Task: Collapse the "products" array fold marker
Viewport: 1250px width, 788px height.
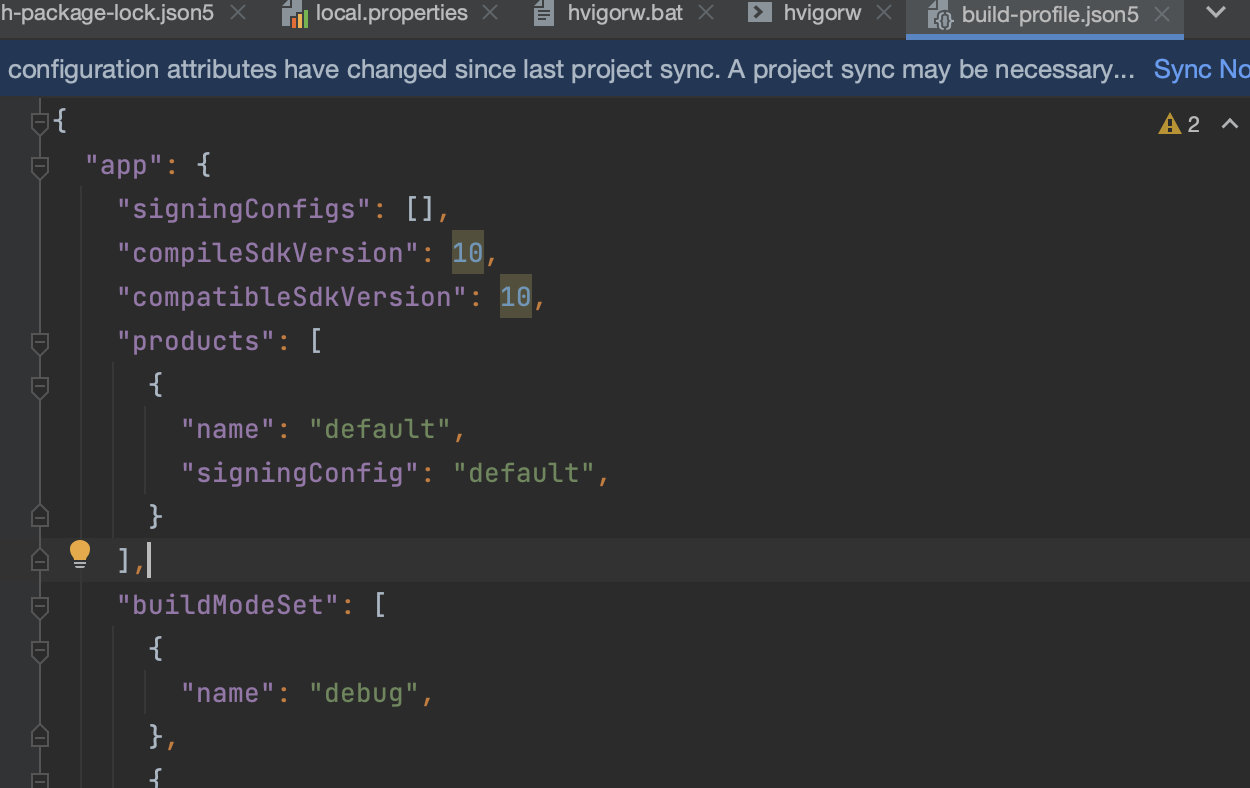Action: tap(40, 342)
